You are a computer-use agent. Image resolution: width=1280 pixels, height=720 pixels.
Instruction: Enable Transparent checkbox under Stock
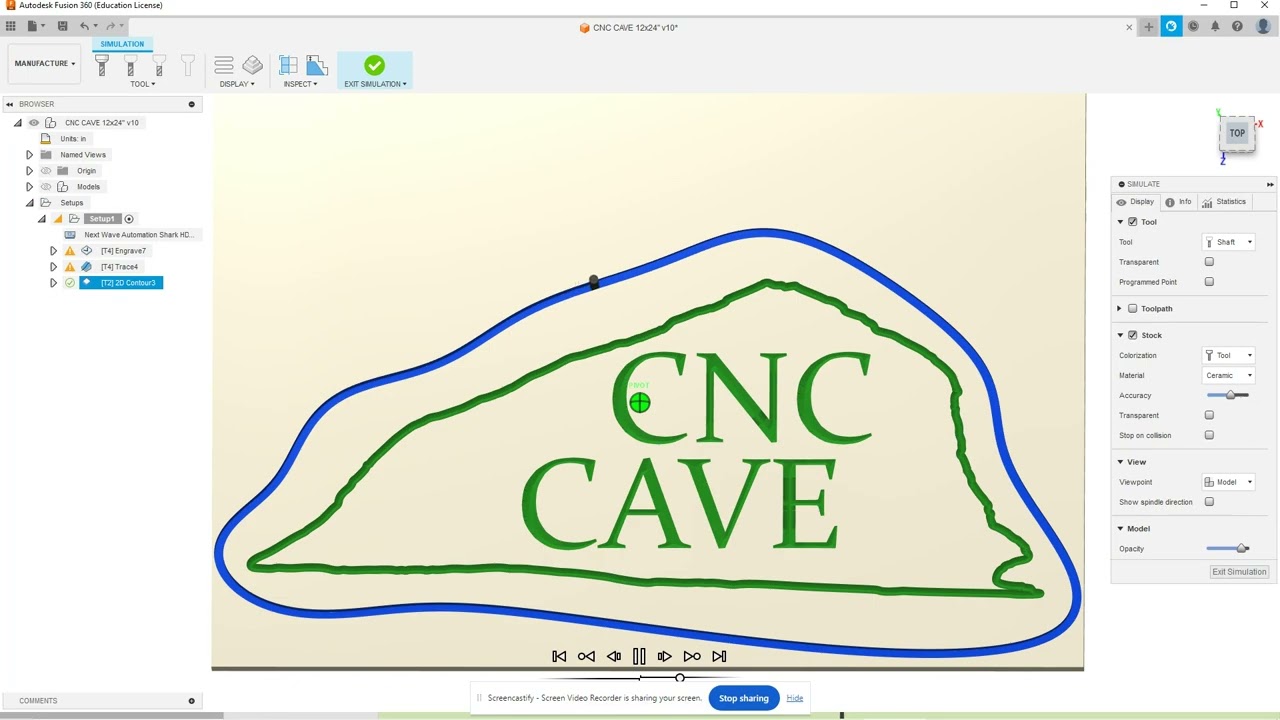coord(1209,415)
